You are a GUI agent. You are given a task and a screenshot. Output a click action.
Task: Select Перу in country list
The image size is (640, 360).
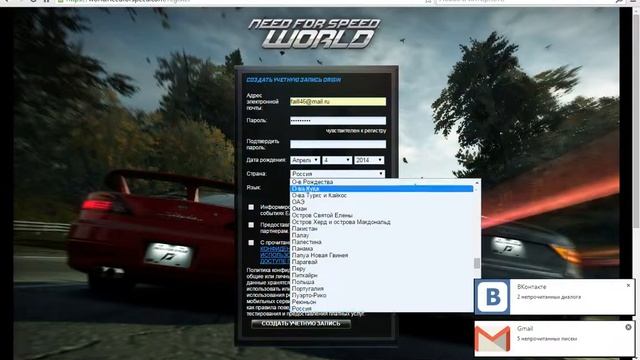click(x=382, y=269)
